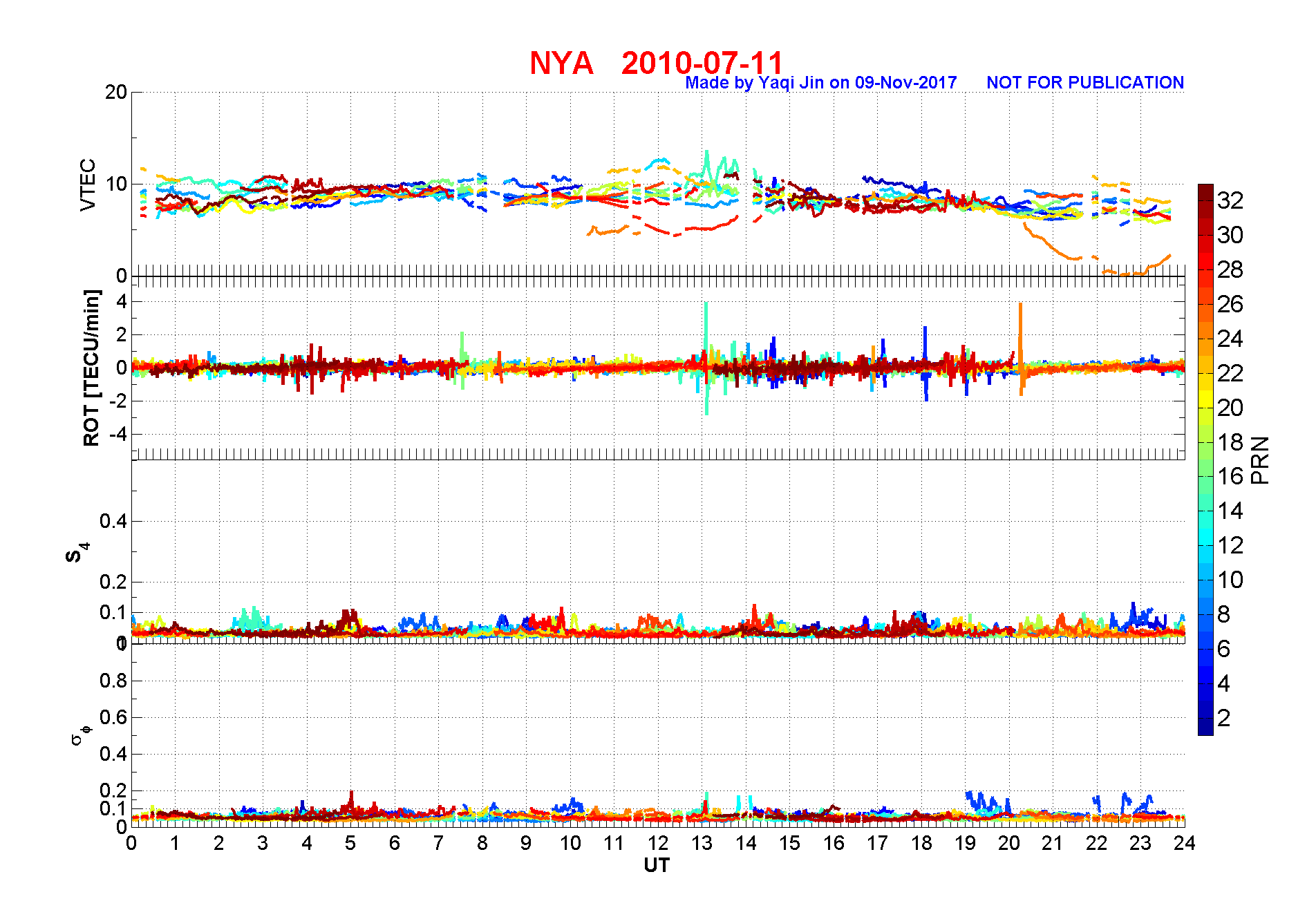Click the UT axis tick label 12
The width and height of the screenshot is (1316, 919).
tap(658, 843)
